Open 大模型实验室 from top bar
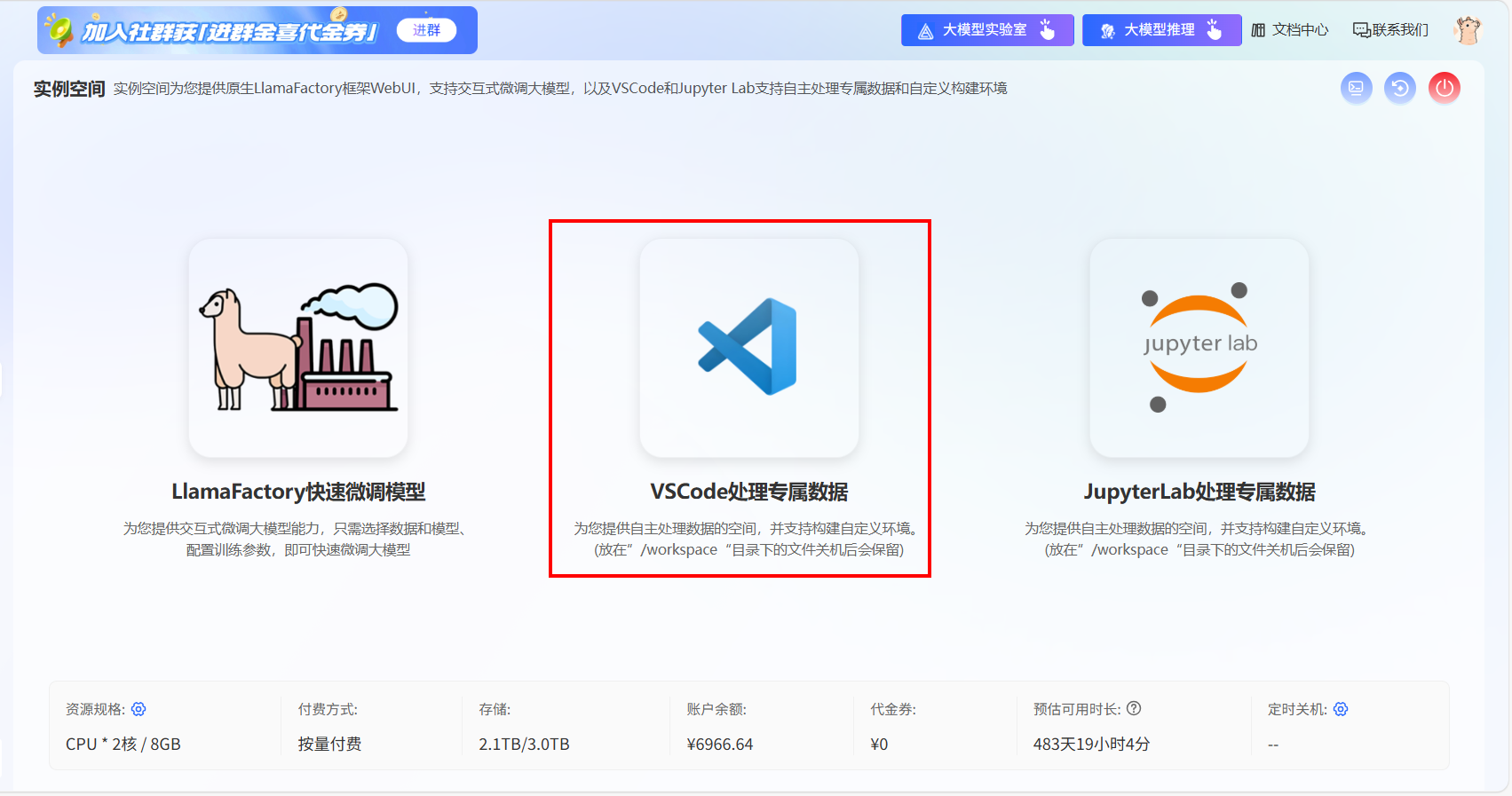Image resolution: width=1512 pixels, height=796 pixels. [986, 30]
